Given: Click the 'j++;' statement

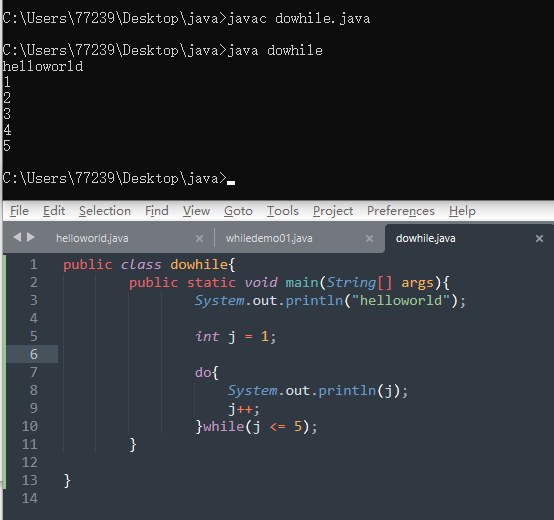Looking at the screenshot, I should (244, 409).
